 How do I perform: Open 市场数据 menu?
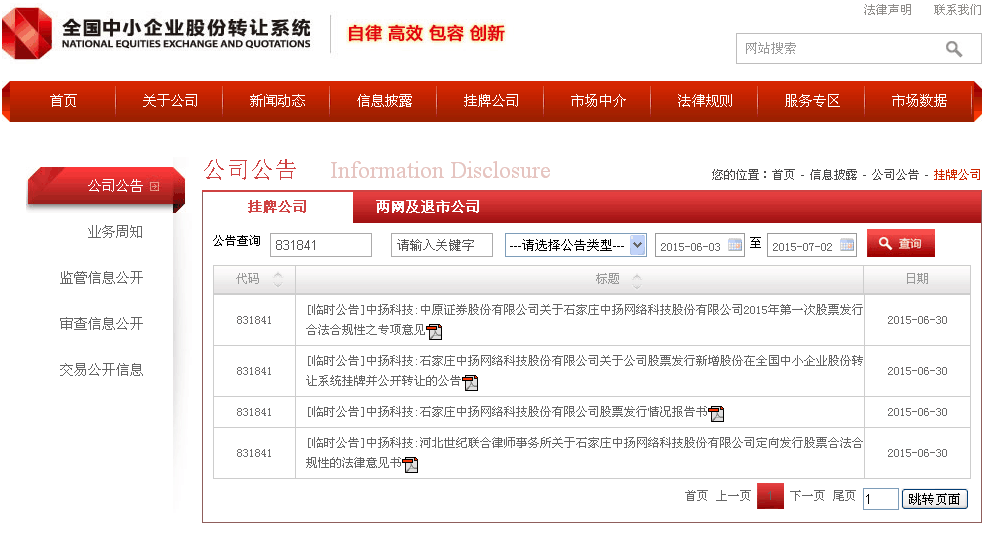point(919,101)
